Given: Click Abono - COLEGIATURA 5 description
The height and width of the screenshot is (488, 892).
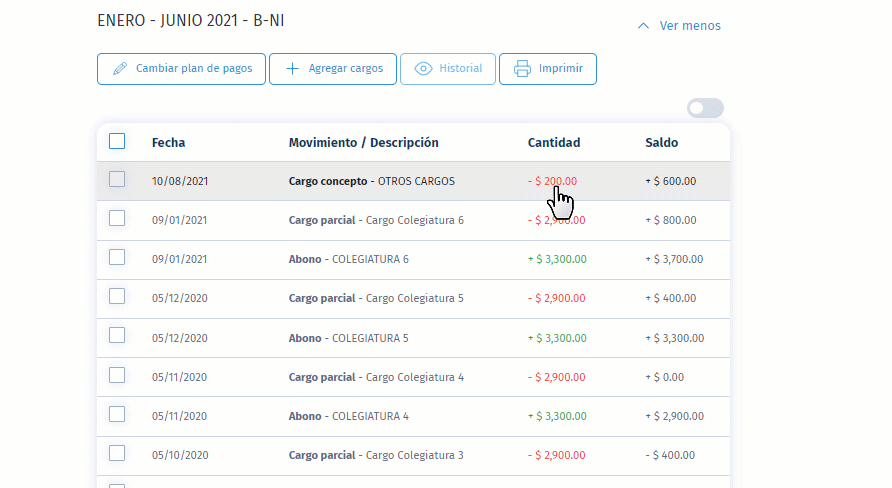Looking at the screenshot, I should tap(349, 338).
